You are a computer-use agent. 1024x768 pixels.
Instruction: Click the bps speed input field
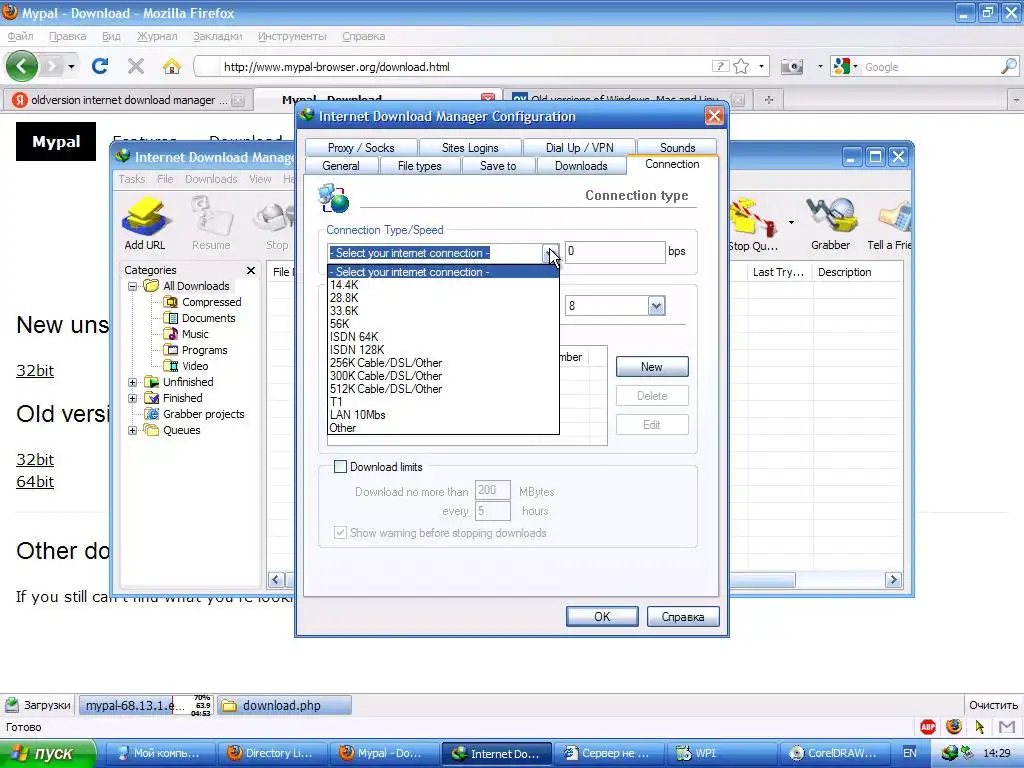pos(615,252)
